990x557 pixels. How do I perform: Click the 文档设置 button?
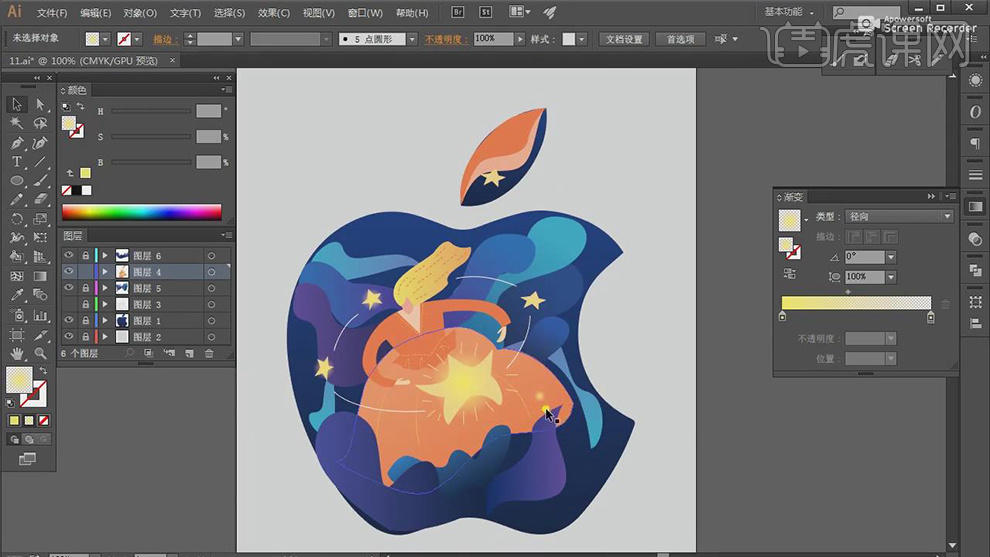coord(624,39)
